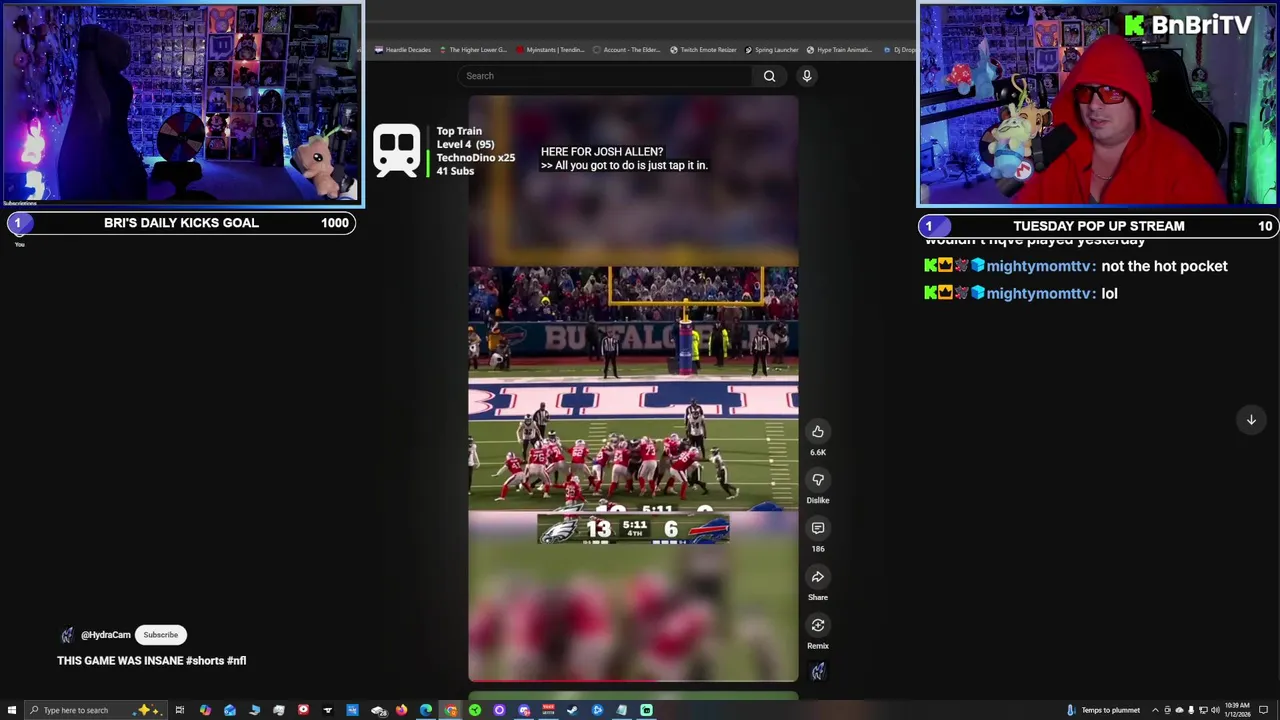Open Microsoft Copilot taskbar icon

pos(205,710)
